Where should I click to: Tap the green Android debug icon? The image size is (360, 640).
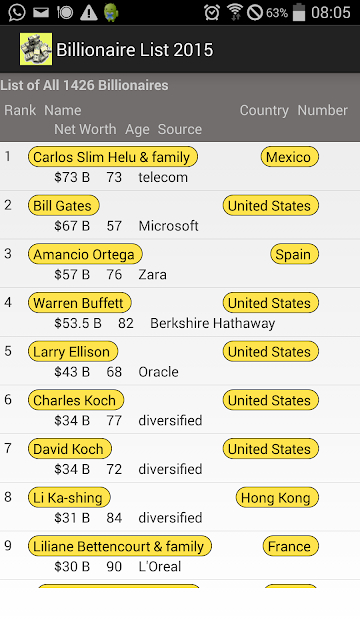111,12
